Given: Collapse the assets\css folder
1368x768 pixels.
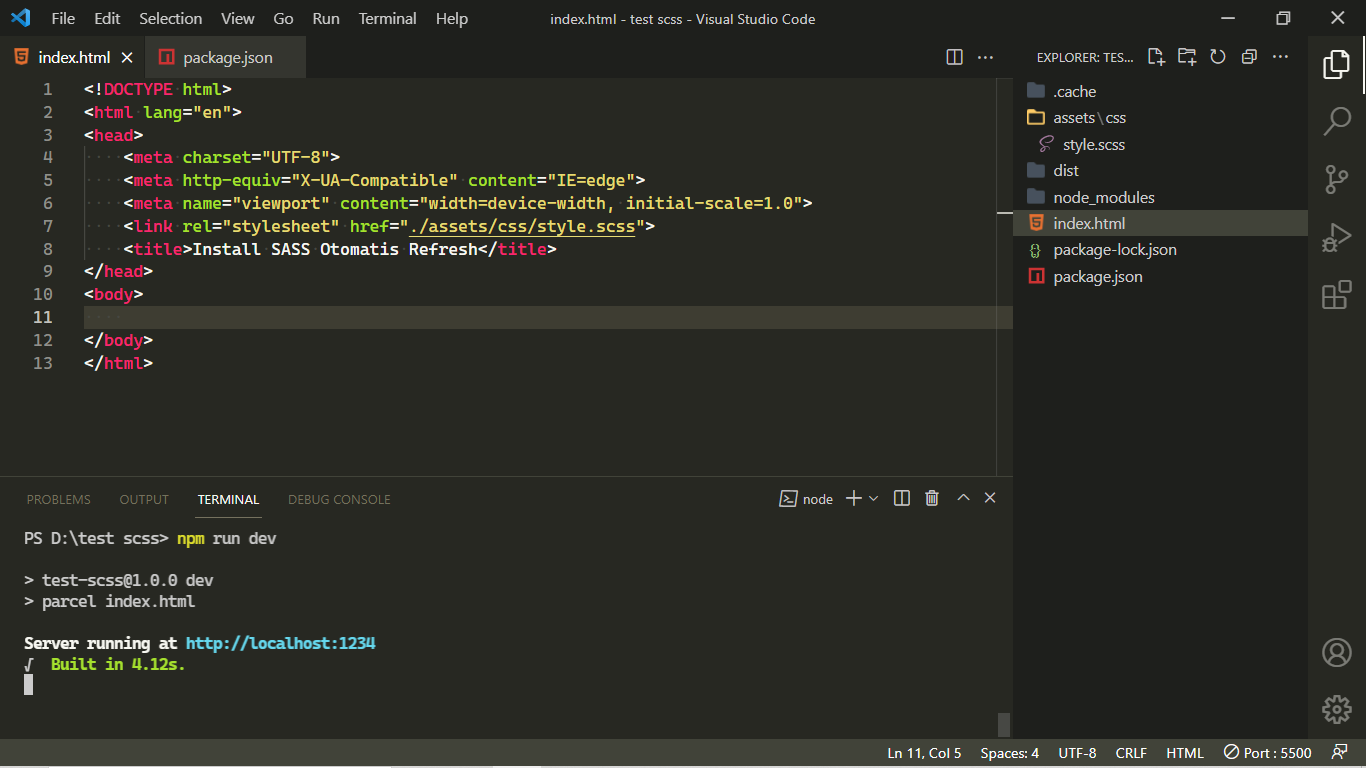Looking at the screenshot, I should tap(1160, 118).
